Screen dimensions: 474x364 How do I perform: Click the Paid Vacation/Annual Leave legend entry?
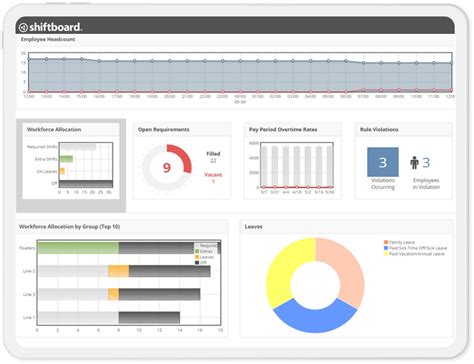click(x=414, y=254)
